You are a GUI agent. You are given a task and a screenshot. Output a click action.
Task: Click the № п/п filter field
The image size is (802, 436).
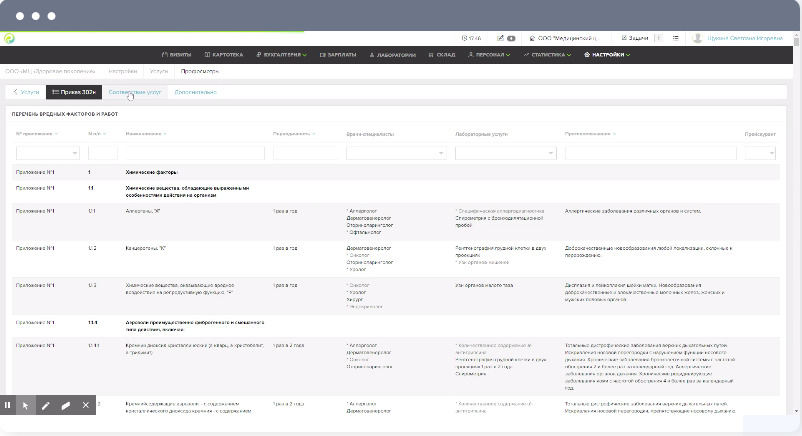click(103, 153)
